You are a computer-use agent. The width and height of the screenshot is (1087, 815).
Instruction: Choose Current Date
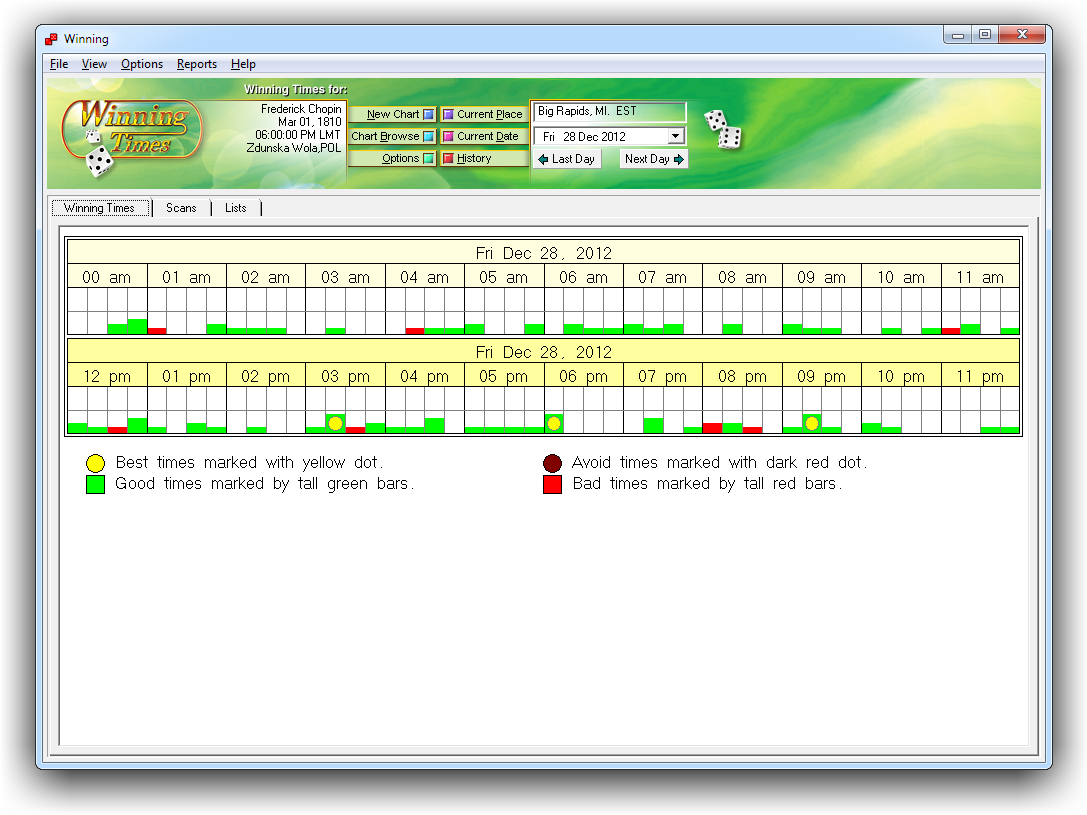(x=483, y=136)
